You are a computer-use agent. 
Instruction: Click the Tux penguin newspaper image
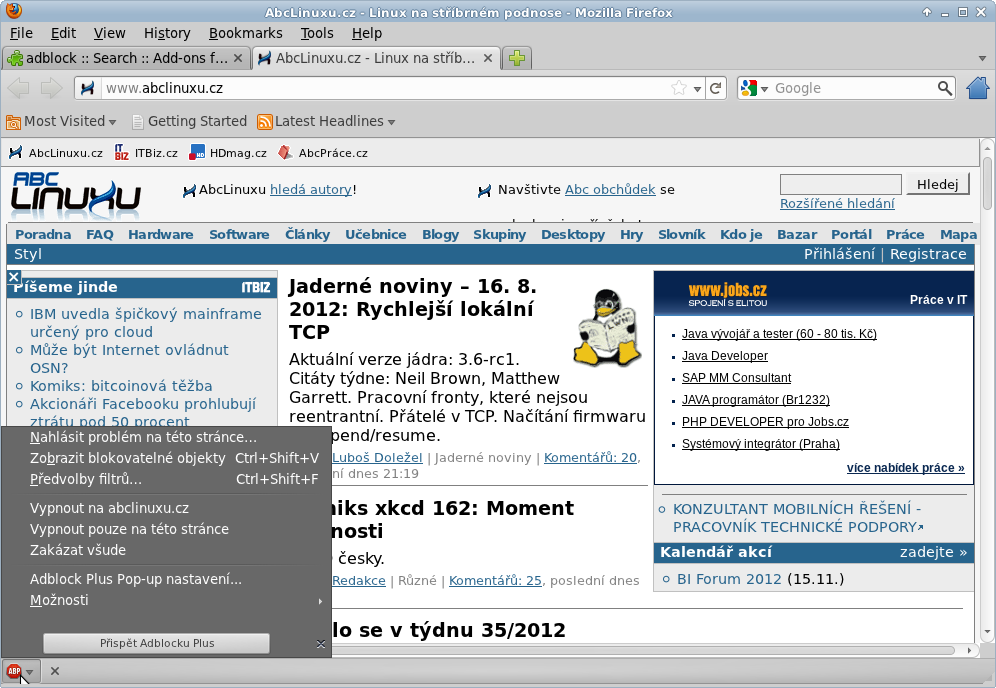pos(607,327)
